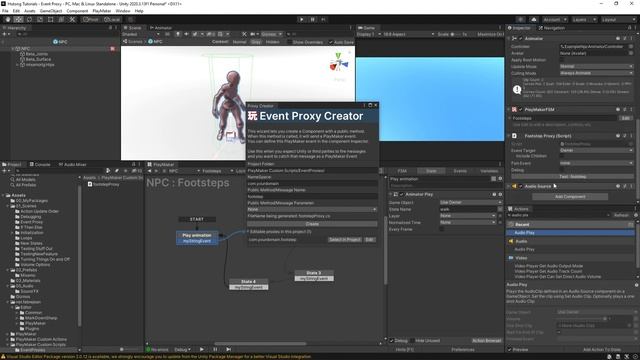The width and height of the screenshot is (640, 360).
Task: Open the File menu
Action: 5,11
